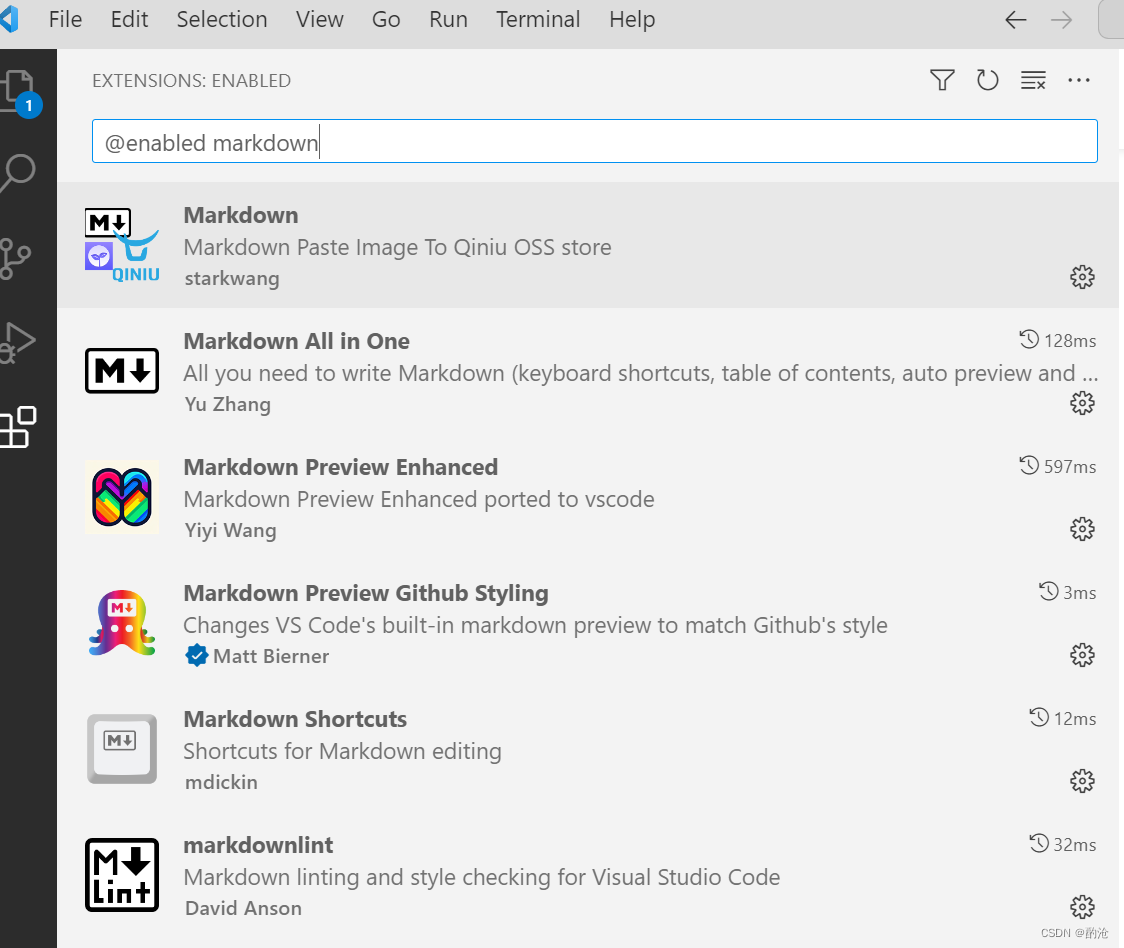Open the extensions Filter menu
Screen dimensions: 1124x948
point(941,80)
